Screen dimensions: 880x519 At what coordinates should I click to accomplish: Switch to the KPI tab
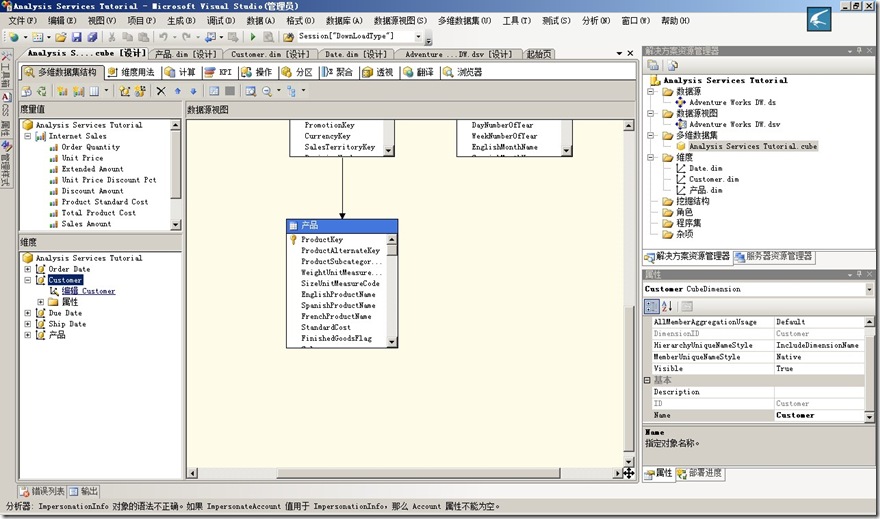[x=218, y=72]
